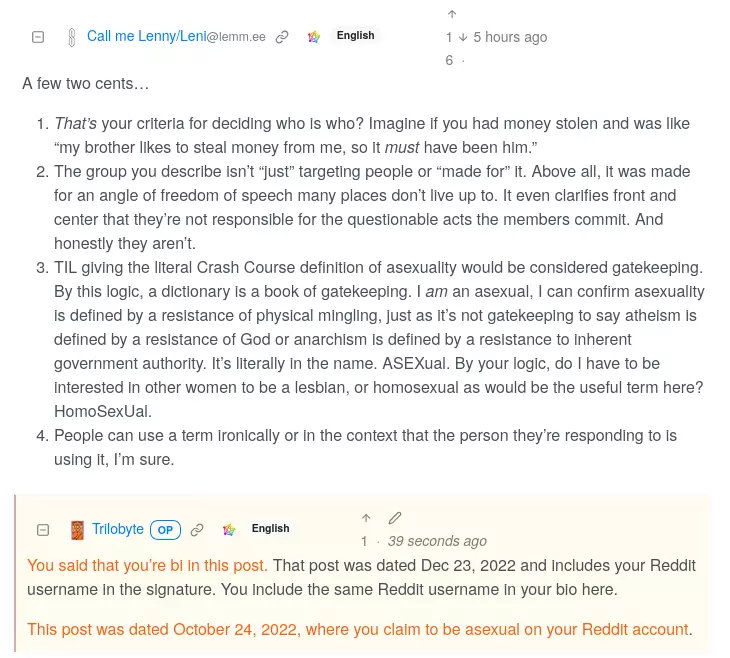This screenshot has height=658, width=730.
Task: Upvote Lenny's comment with up arrow
Action: pos(452,14)
